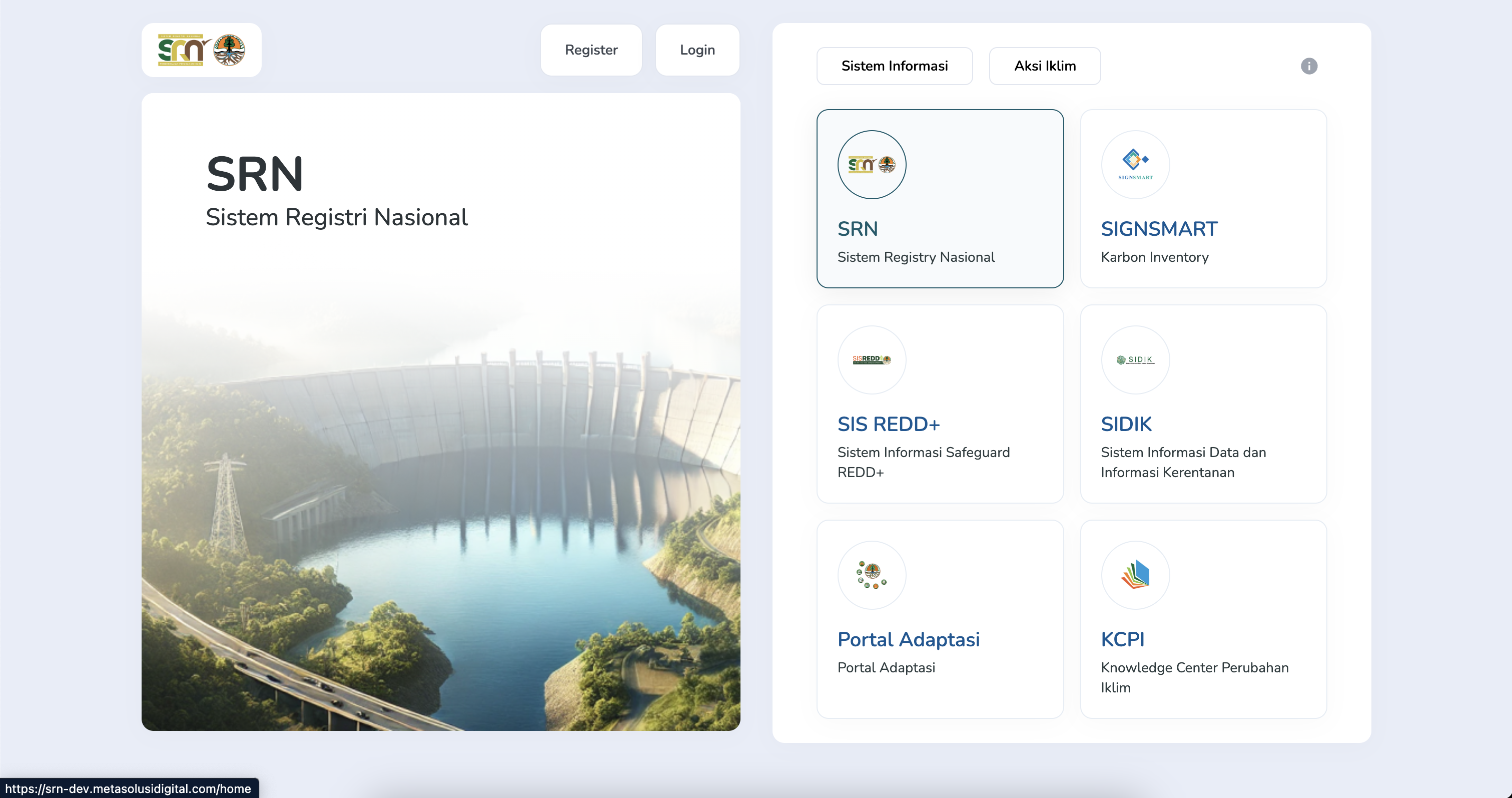The height and width of the screenshot is (798, 1512).
Task: Click the Register button
Action: (x=590, y=50)
